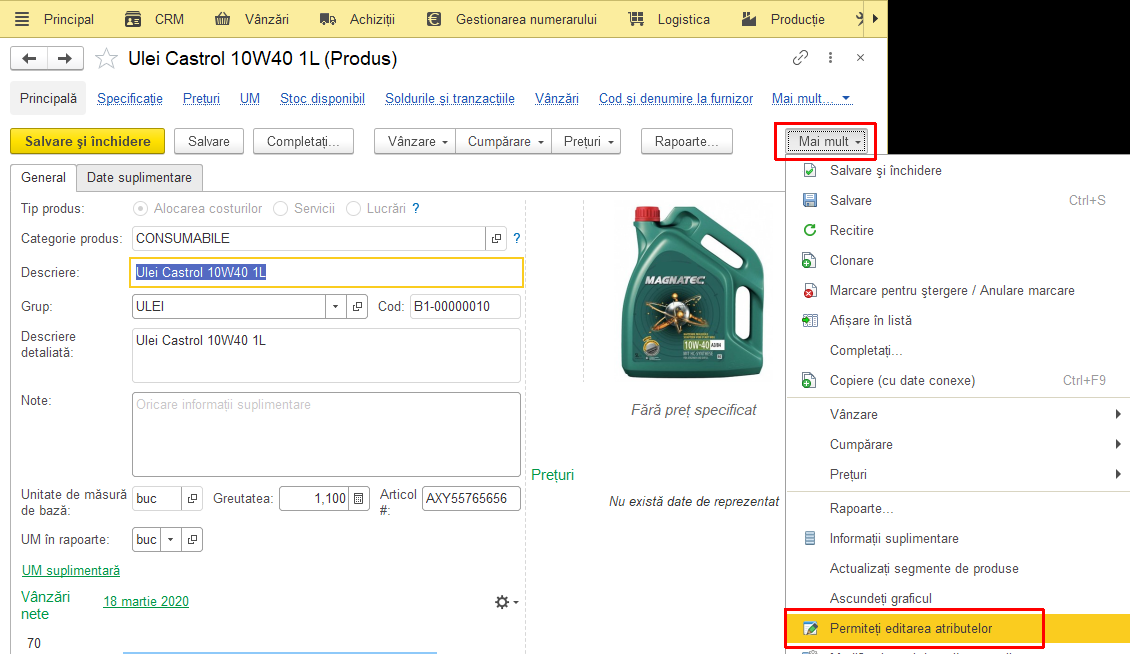Select Lucrări radio button
The height and width of the screenshot is (654, 1130).
click(353, 208)
